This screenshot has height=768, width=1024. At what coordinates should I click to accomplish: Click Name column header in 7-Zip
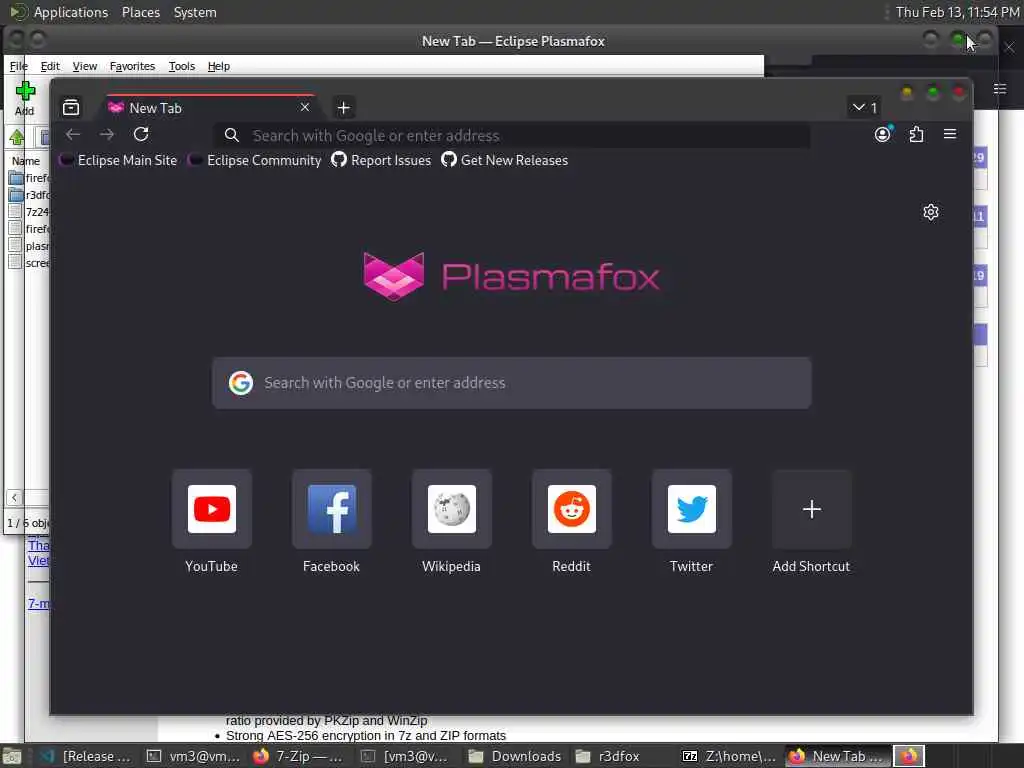coord(26,161)
